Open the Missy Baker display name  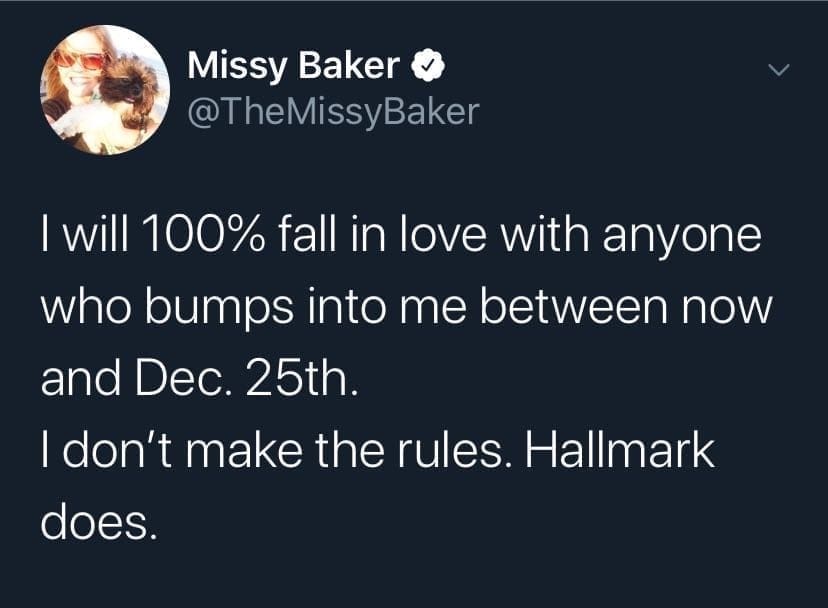tap(294, 68)
